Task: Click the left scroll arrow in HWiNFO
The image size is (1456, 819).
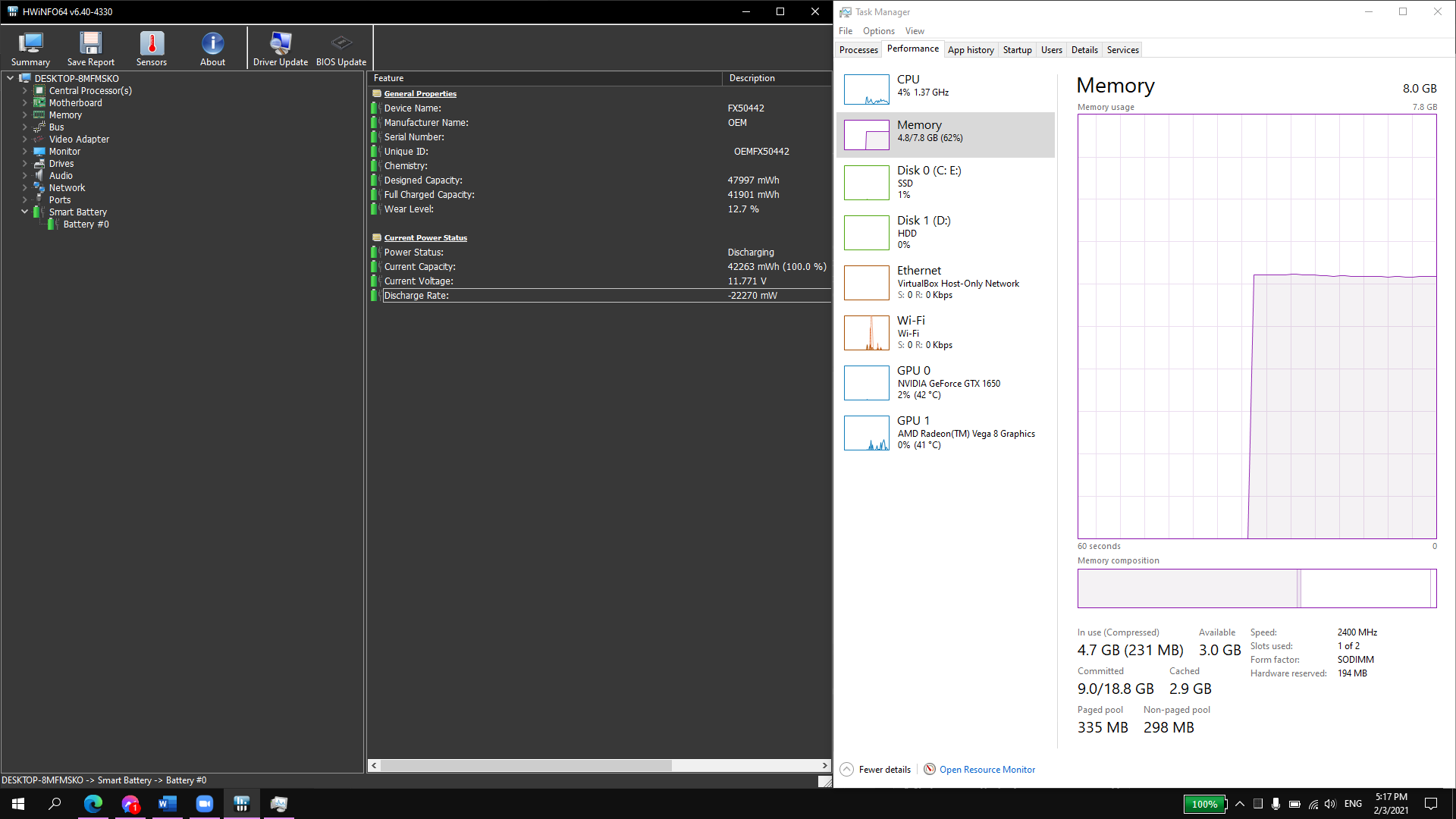Action: (374, 766)
